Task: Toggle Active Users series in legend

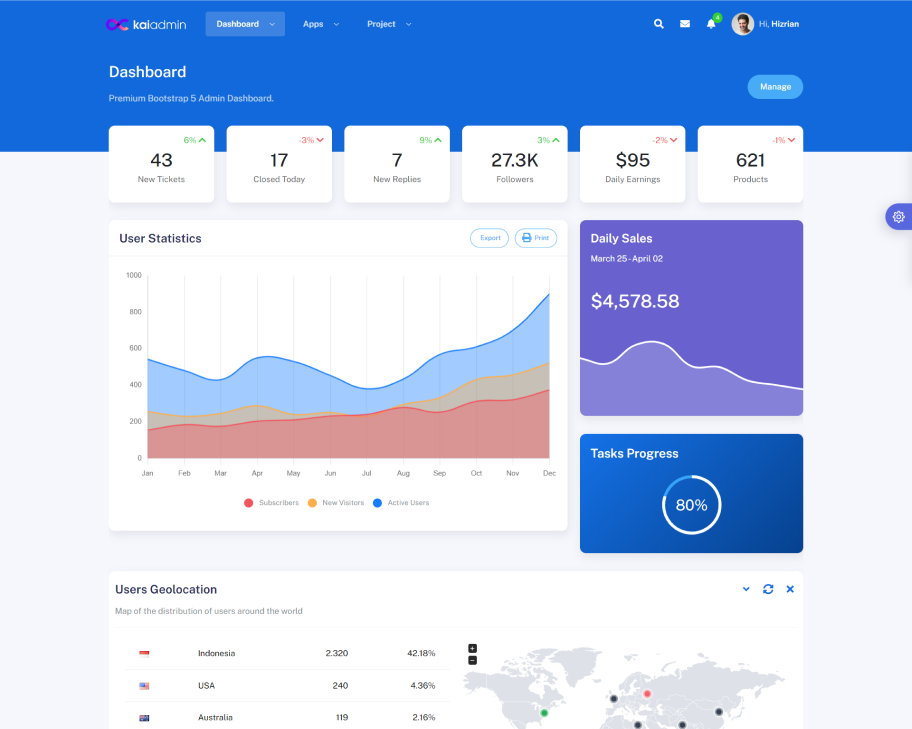Action: pos(401,503)
